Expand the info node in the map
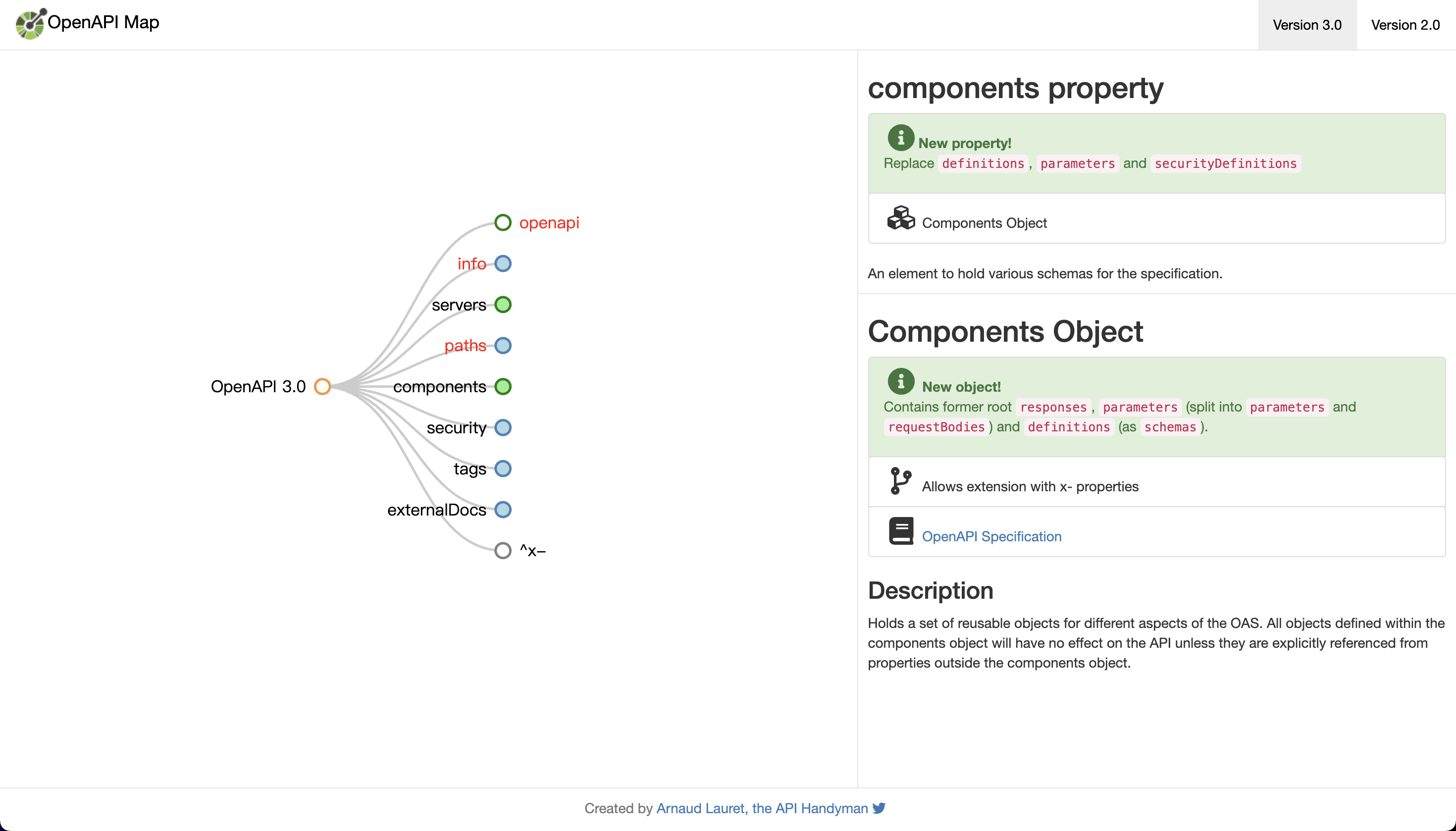The width and height of the screenshot is (1456, 831). (503, 263)
